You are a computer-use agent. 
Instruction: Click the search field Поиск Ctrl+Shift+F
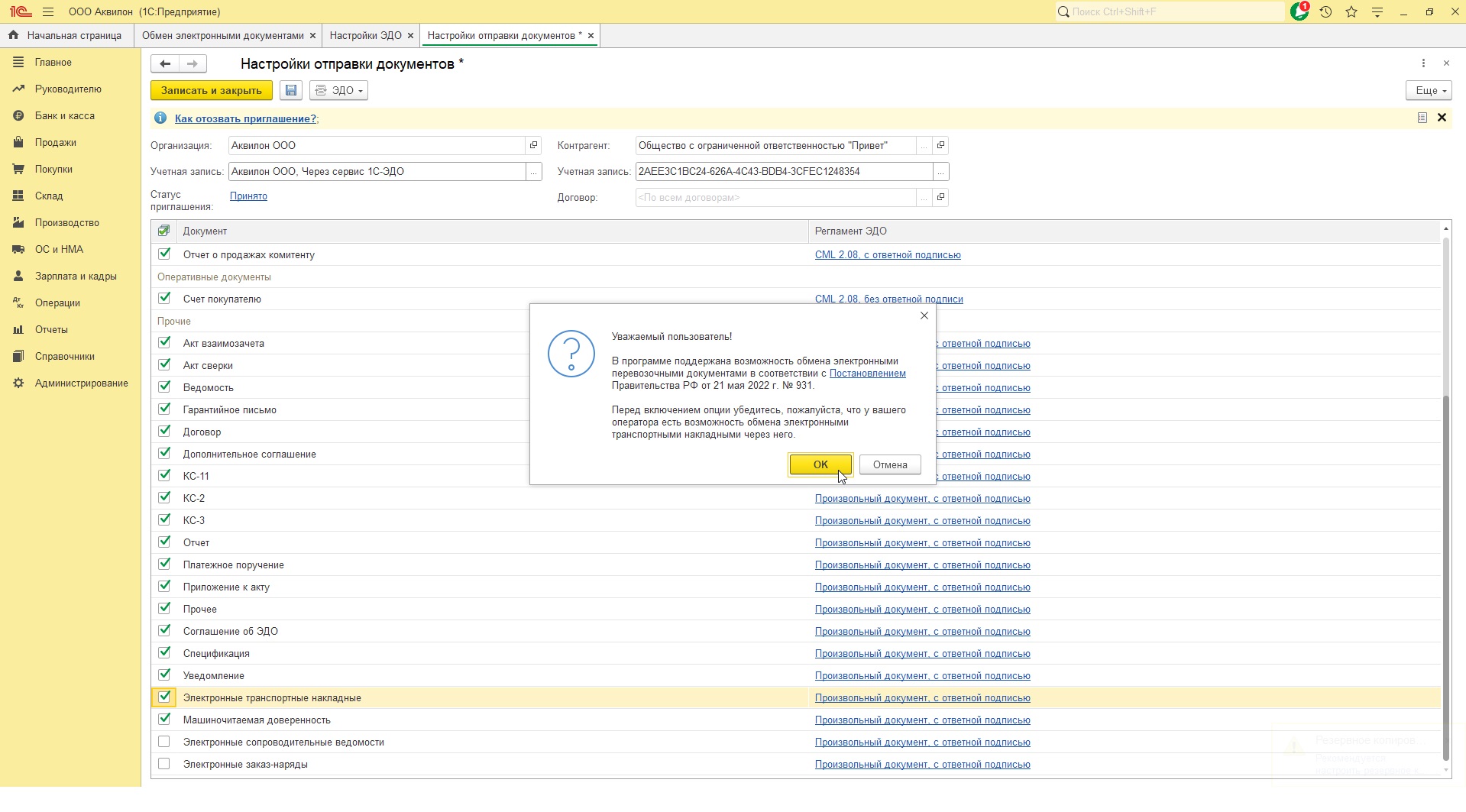click(x=1170, y=11)
